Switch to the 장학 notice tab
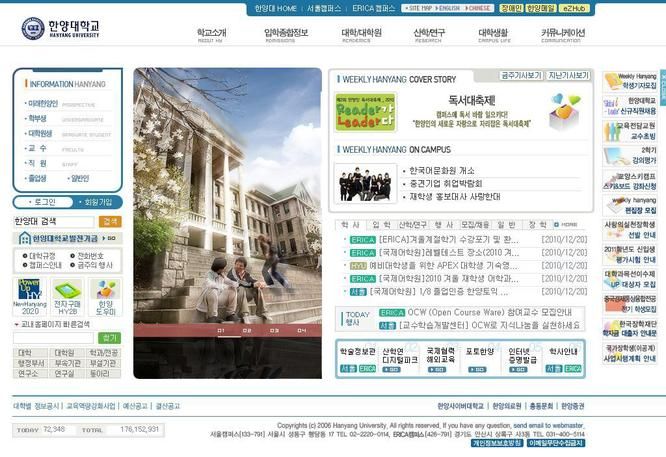The width and height of the screenshot is (666, 457). 537,225
